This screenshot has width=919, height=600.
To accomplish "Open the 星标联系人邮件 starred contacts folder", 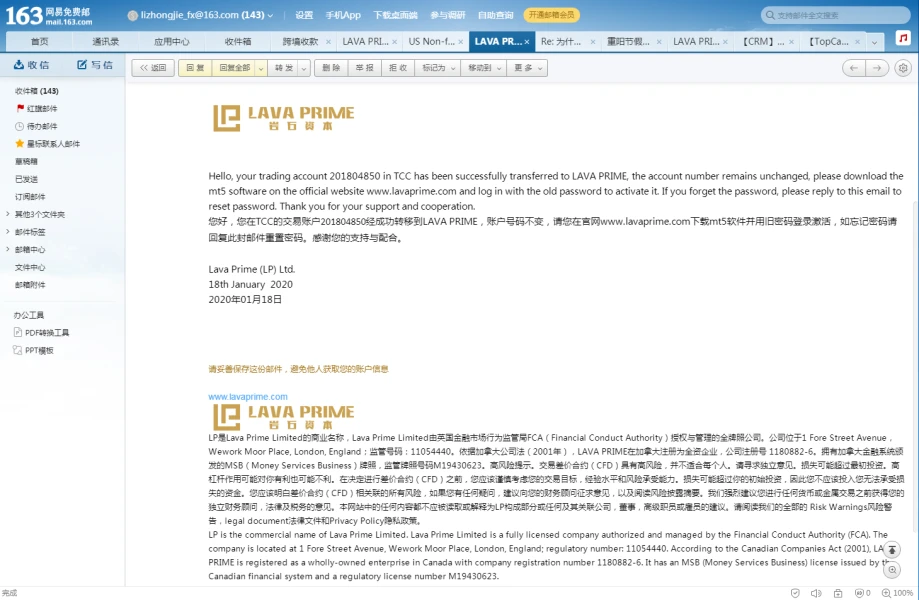I will [x=47, y=144].
